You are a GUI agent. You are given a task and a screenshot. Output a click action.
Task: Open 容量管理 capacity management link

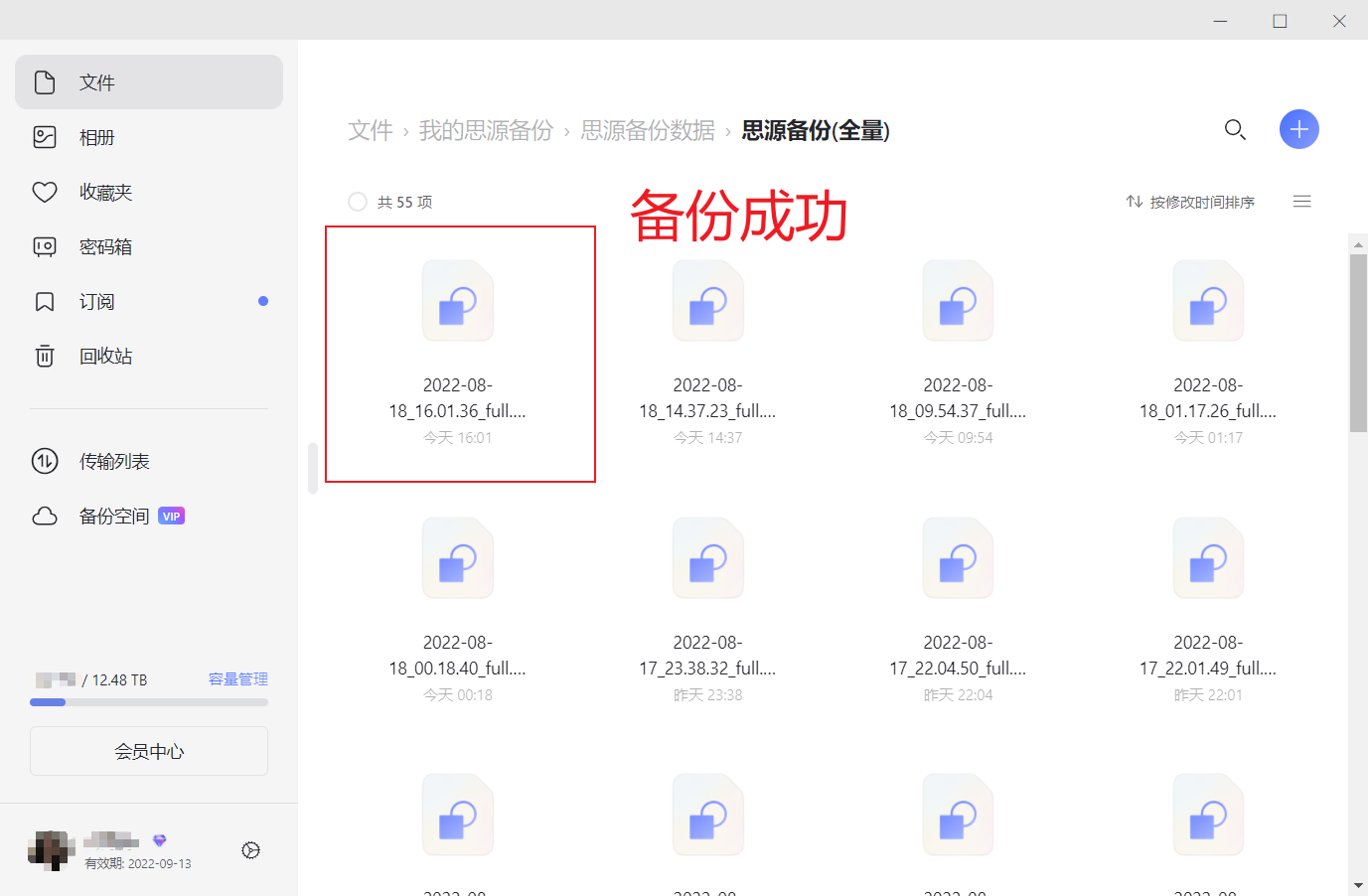tap(238, 679)
